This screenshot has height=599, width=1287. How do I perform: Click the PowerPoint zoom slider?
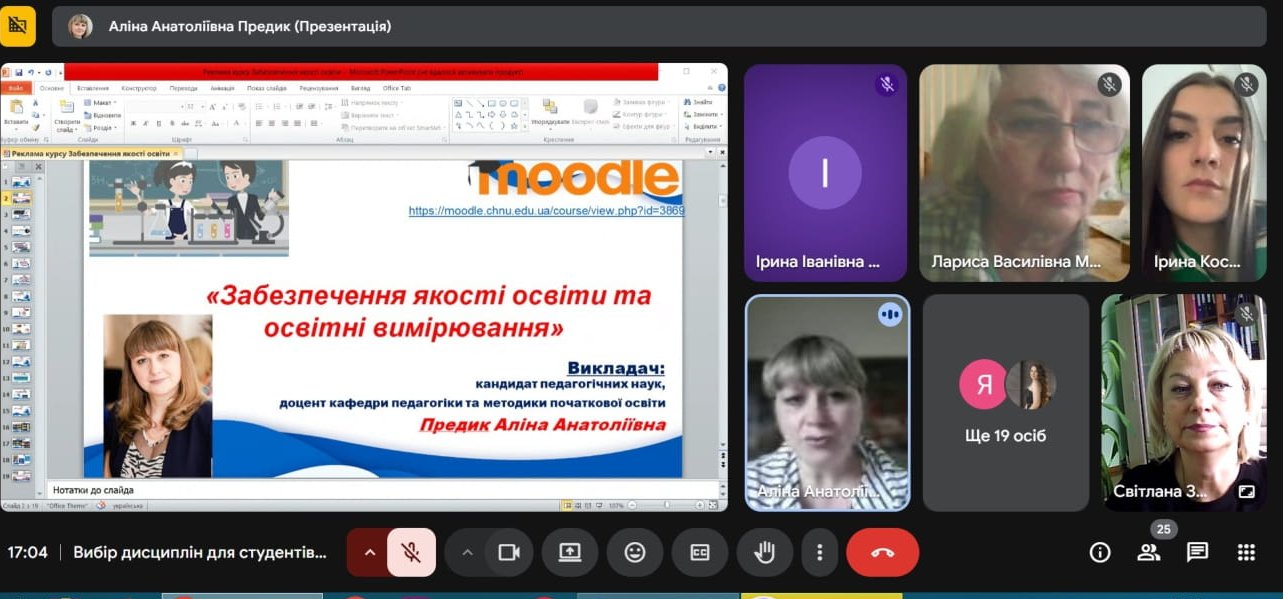tap(667, 505)
